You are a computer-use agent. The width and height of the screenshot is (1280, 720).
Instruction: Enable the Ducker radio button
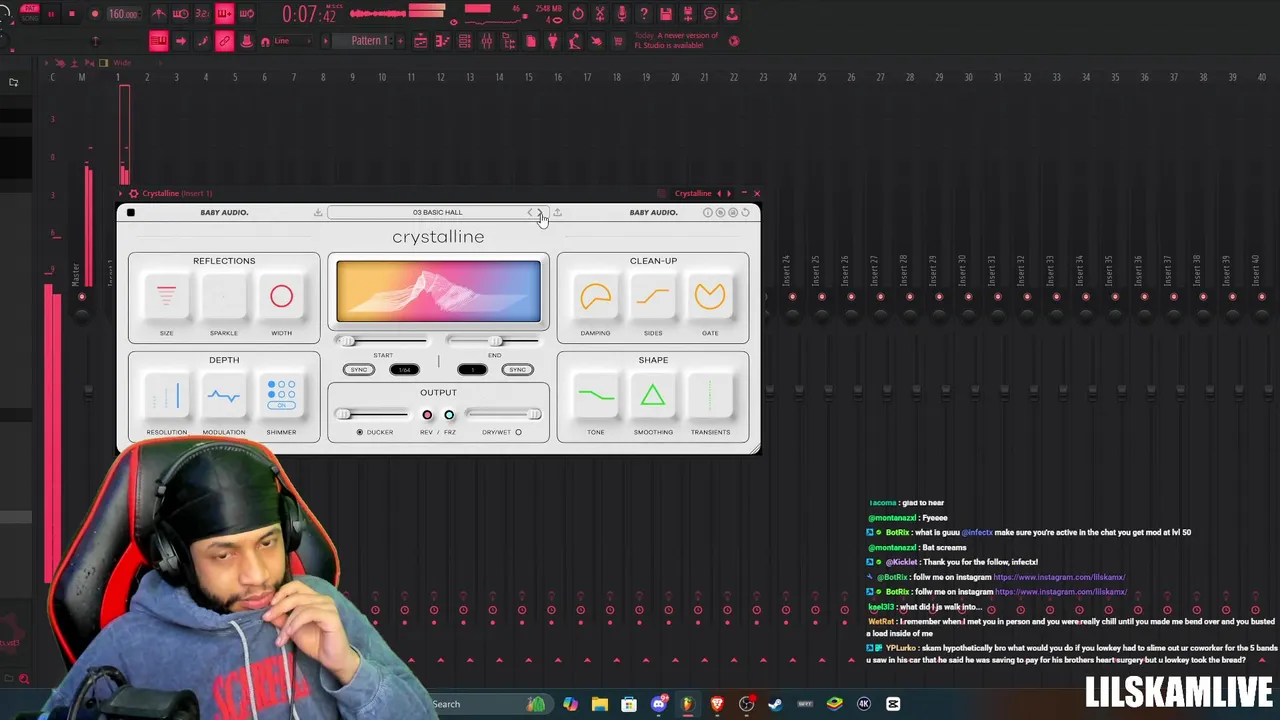click(360, 432)
